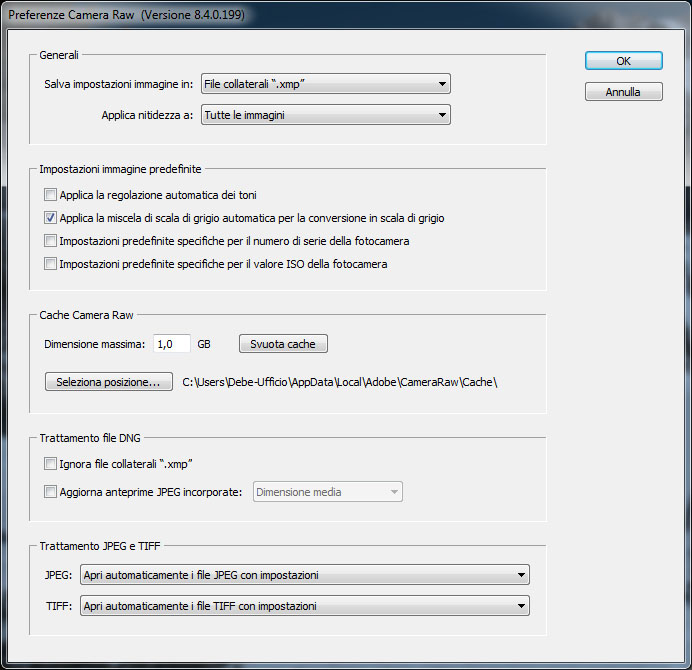This screenshot has height=670, width=692.
Task: Open the "Salva impostazioni immagine in" dropdown
Action: 325,84
